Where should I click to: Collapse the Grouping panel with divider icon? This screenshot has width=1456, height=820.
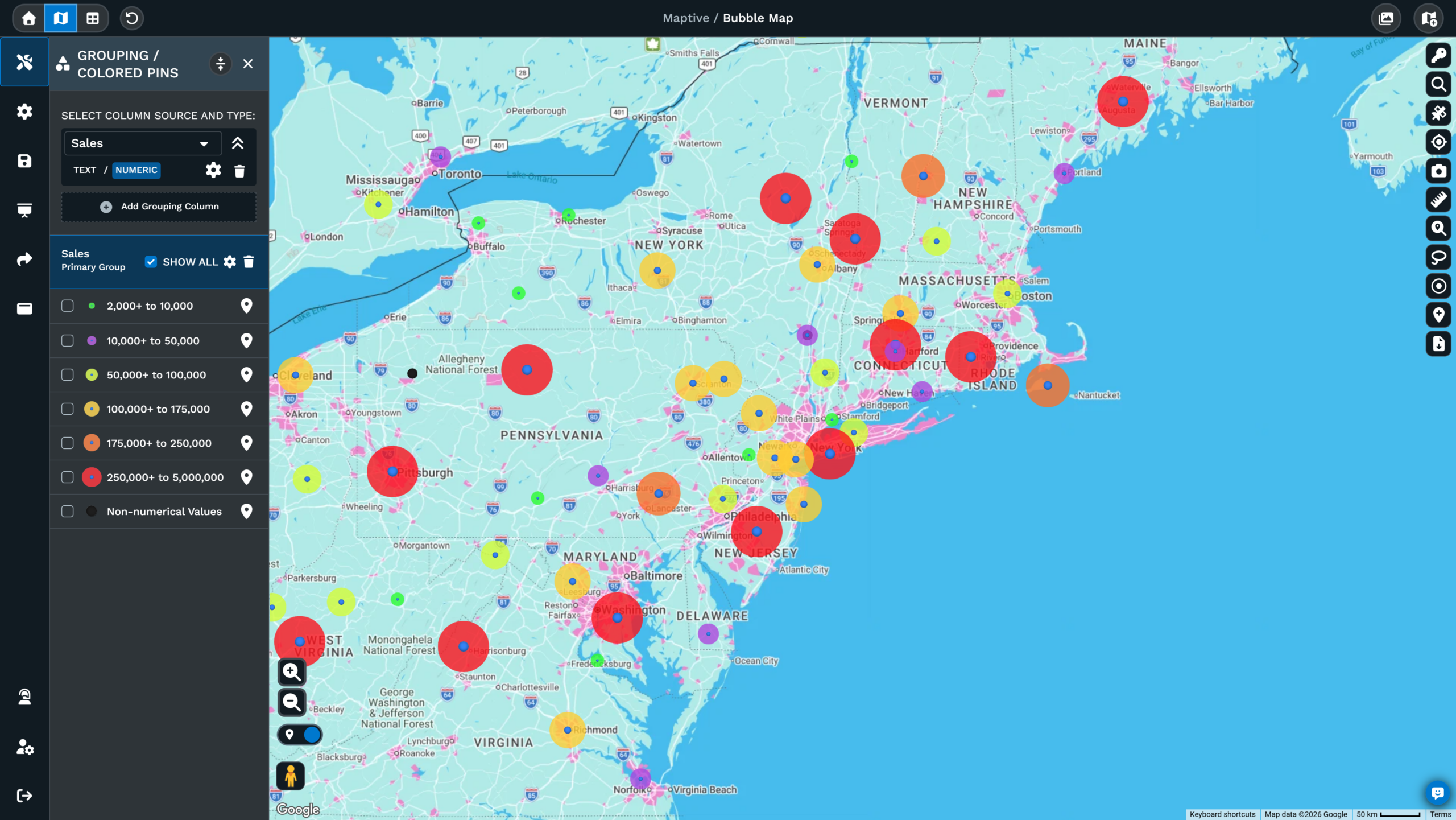(x=221, y=64)
